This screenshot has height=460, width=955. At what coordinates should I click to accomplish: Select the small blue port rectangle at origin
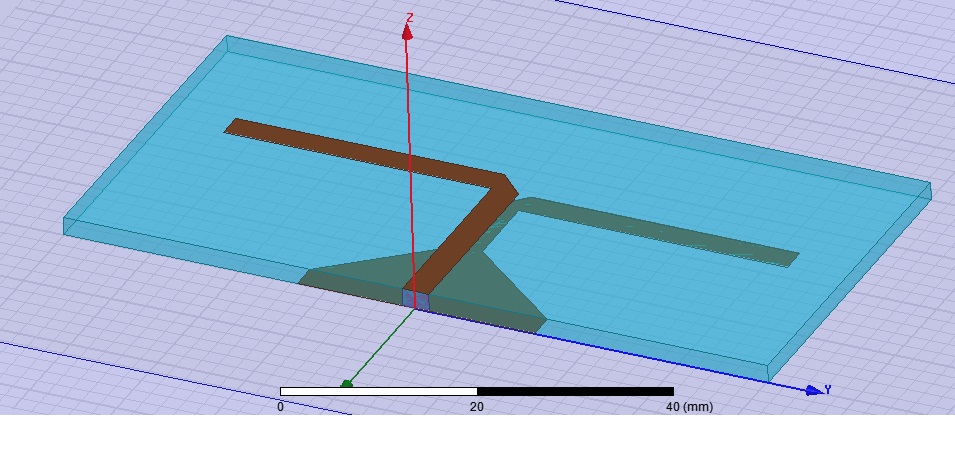coord(416,299)
